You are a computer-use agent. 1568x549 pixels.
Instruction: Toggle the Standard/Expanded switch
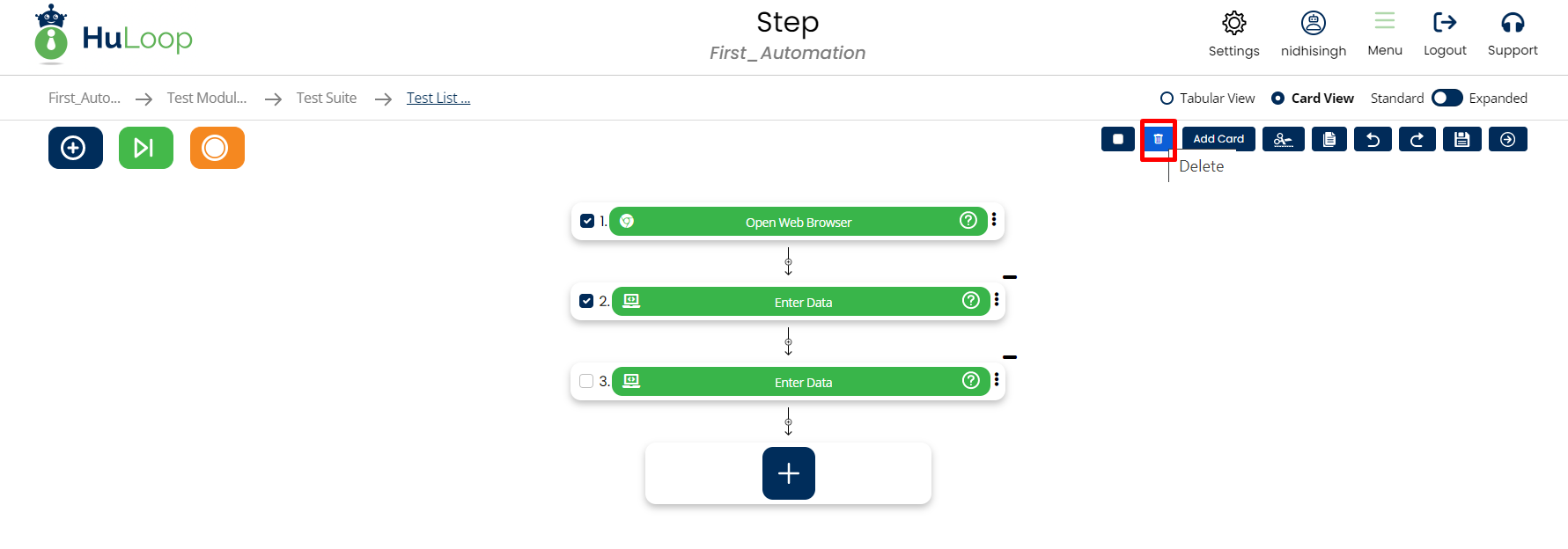pos(1447,98)
